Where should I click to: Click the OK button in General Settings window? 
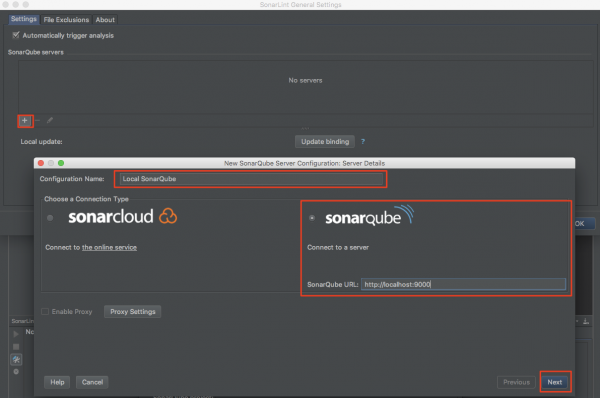[x=584, y=223]
